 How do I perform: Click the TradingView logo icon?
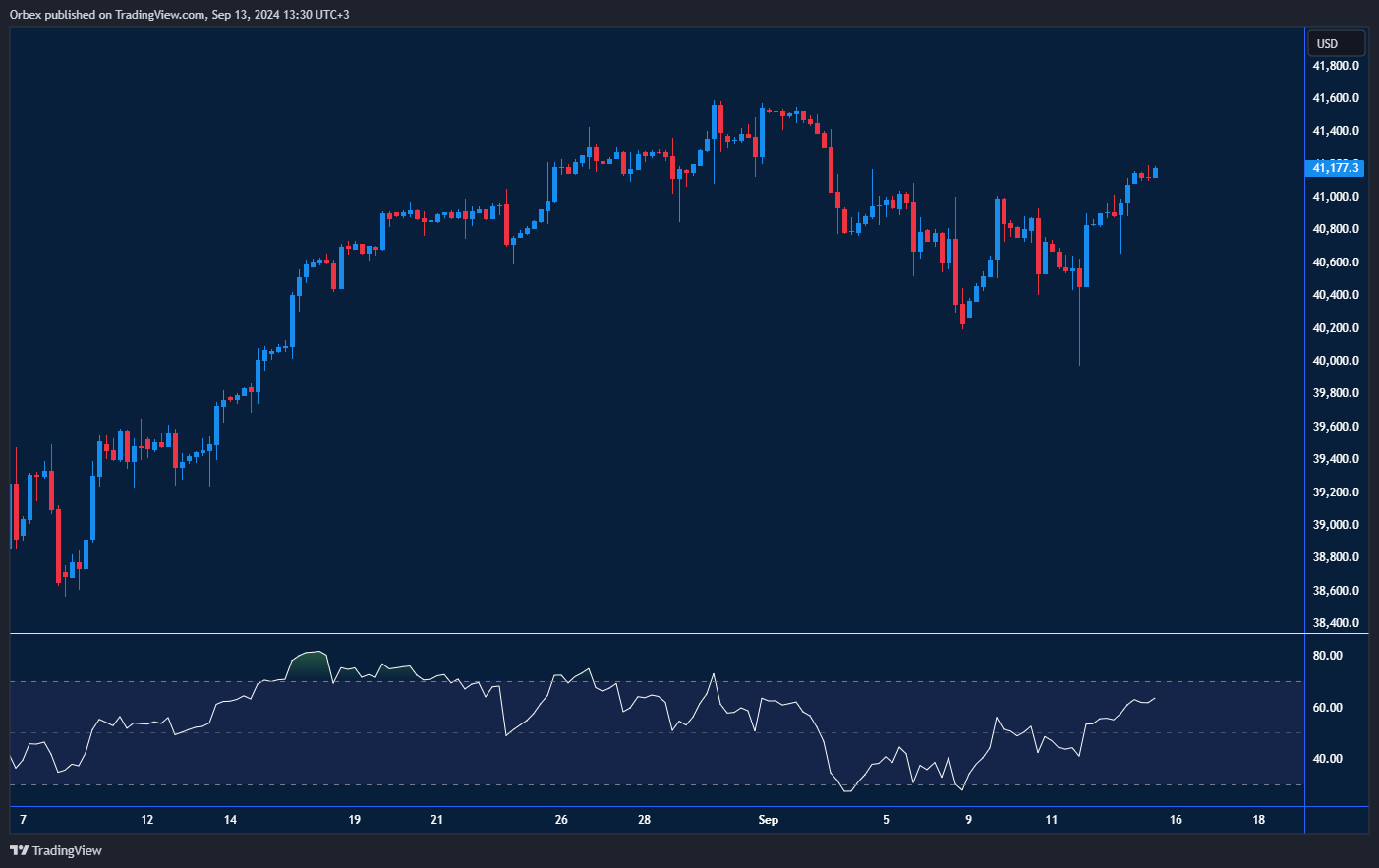[x=19, y=850]
